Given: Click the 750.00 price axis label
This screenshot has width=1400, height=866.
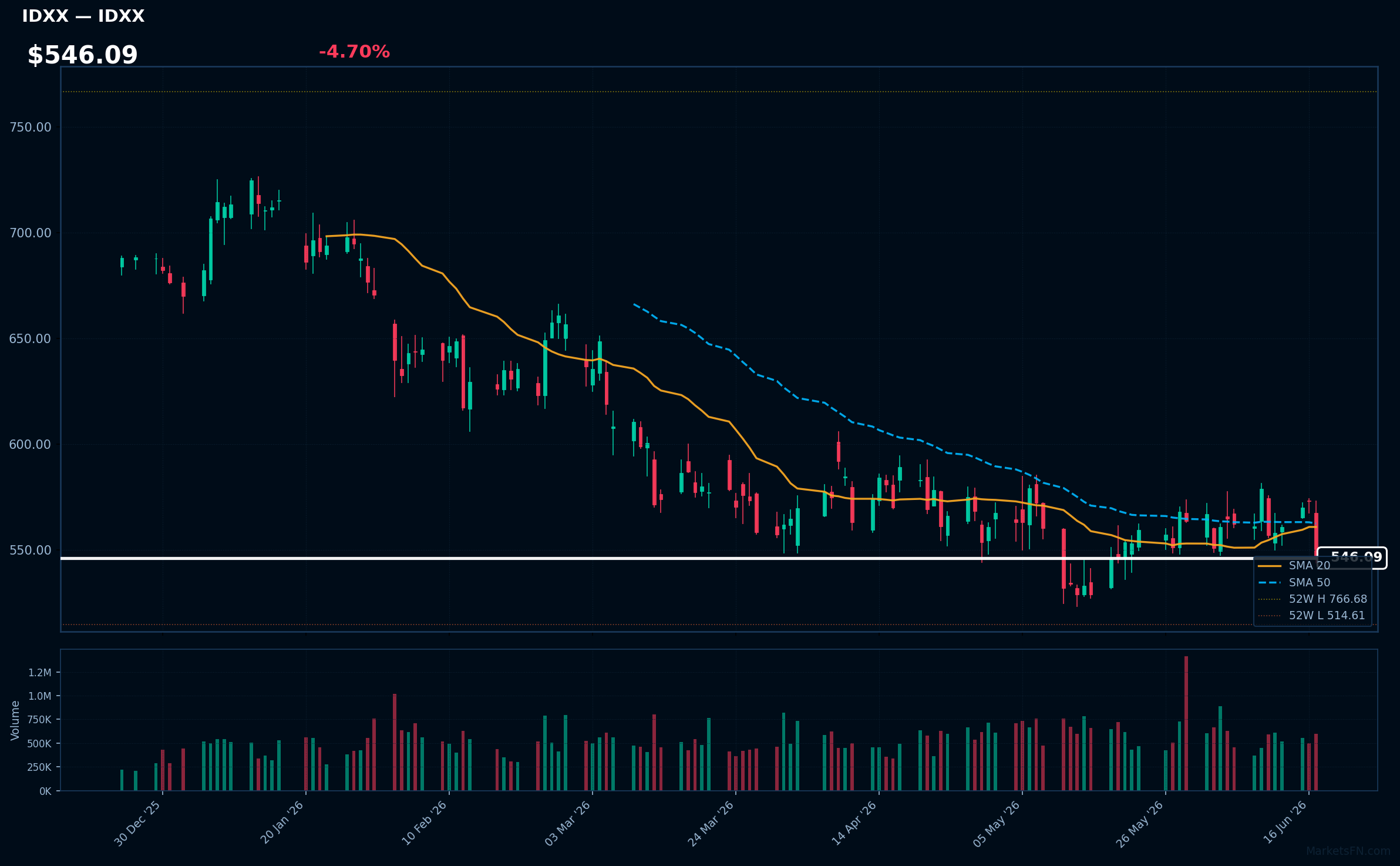Looking at the screenshot, I should click(x=31, y=127).
